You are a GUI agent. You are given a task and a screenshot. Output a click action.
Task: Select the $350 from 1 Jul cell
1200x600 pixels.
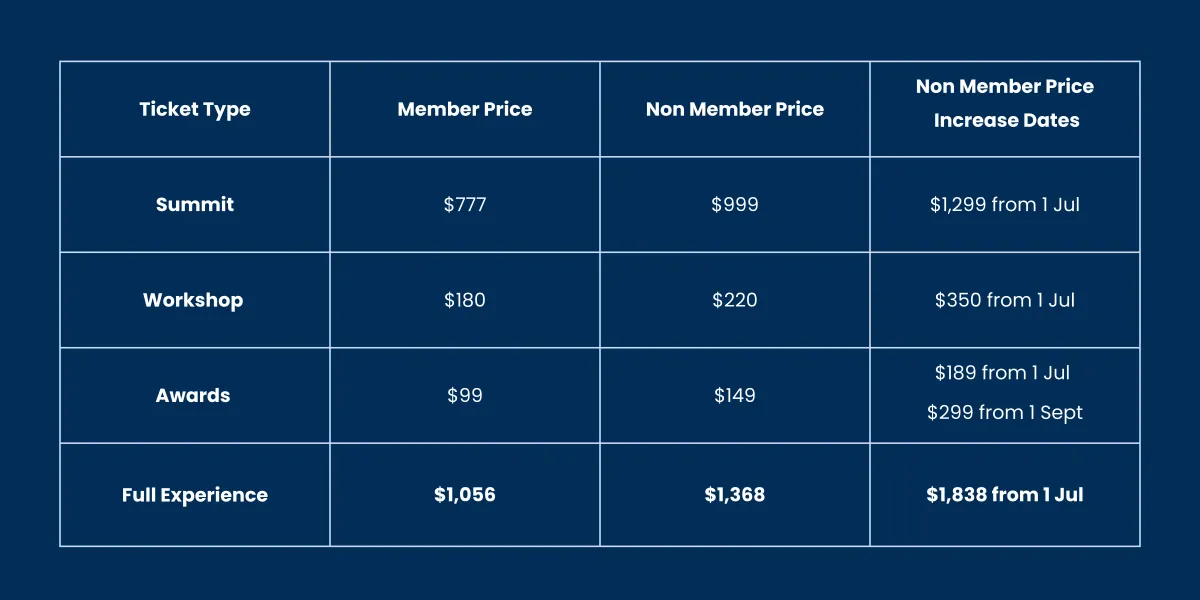pos(1005,300)
